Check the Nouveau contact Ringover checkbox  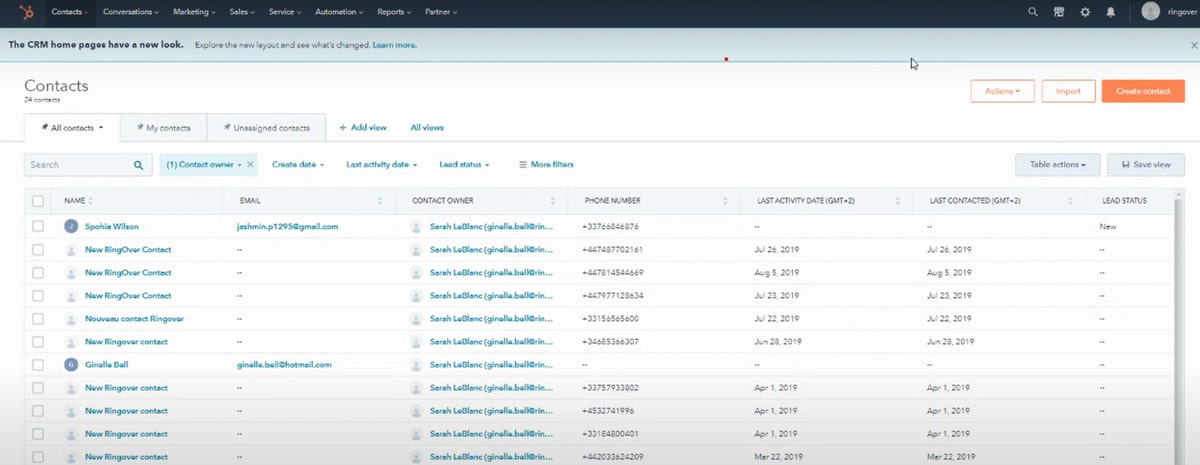tap(38, 319)
